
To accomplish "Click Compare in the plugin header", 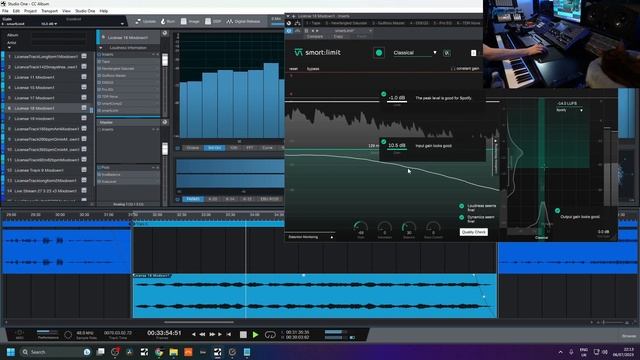I will [x=315, y=36].
